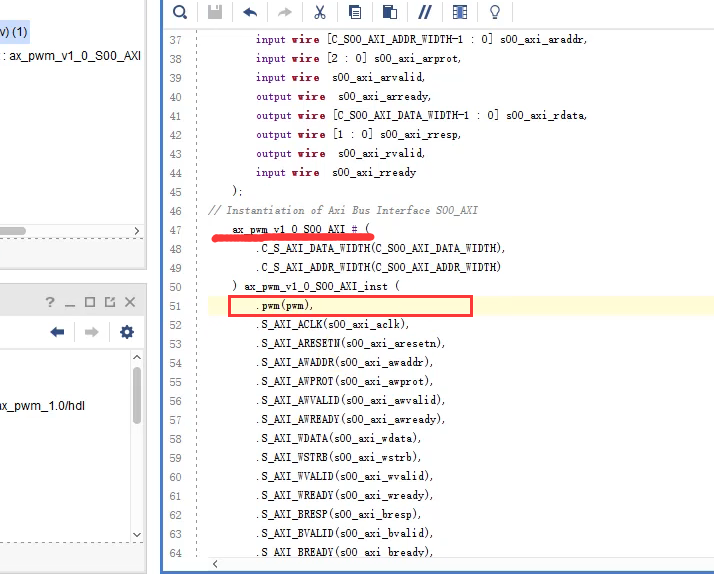
Task: Cut selection with the scissors icon
Action: (x=320, y=12)
